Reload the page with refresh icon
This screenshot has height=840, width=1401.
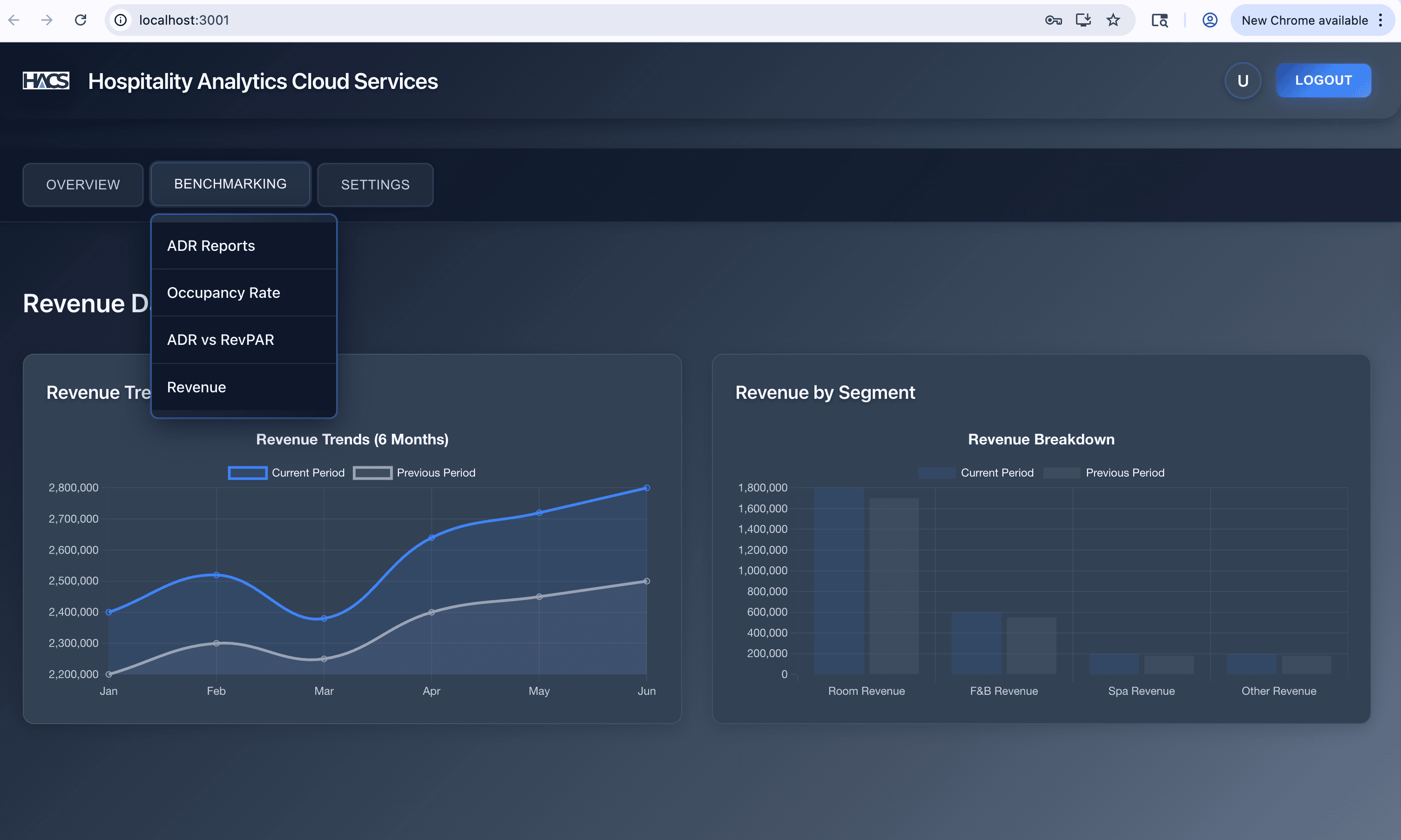[x=81, y=20]
